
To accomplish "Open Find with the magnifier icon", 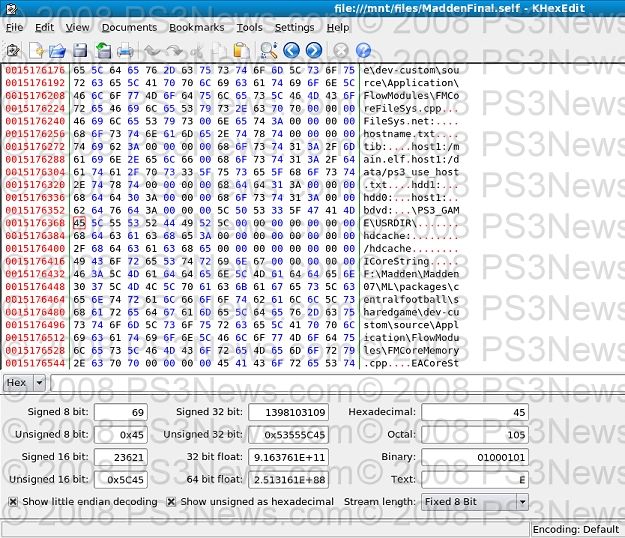I will coord(269,51).
